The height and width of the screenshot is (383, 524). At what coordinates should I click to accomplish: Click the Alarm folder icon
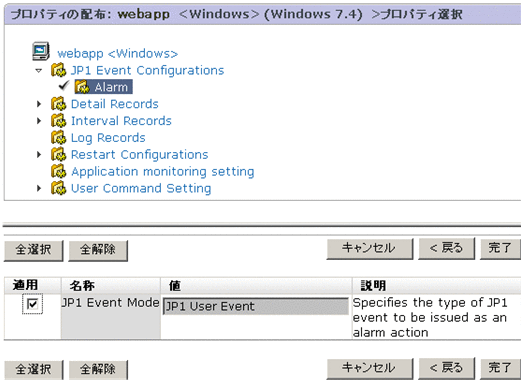coord(82,87)
